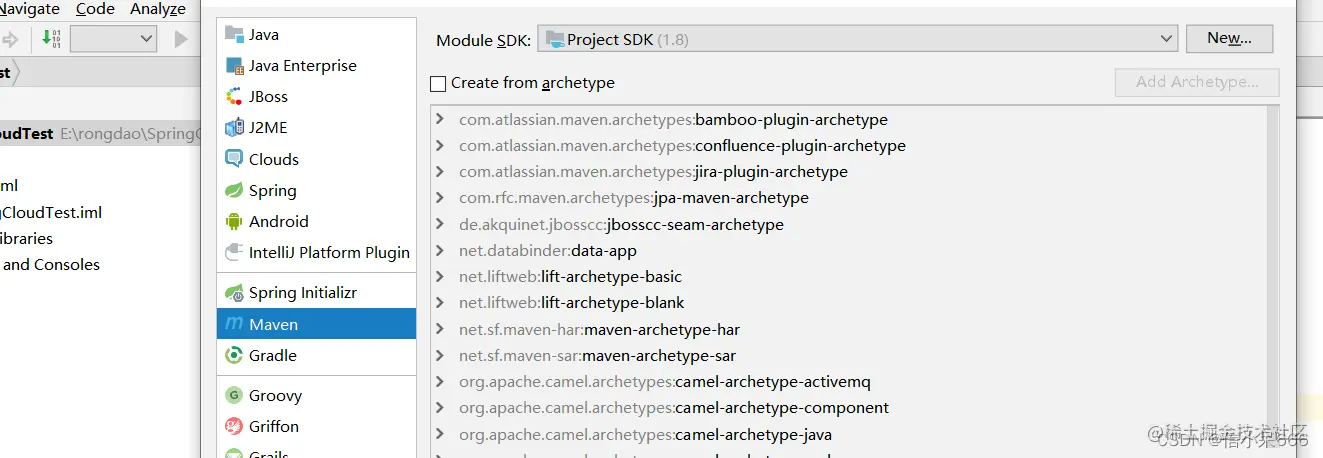The image size is (1323, 458).
Task: Click the forward navigation arrow in toolbar
Action: 11,39
